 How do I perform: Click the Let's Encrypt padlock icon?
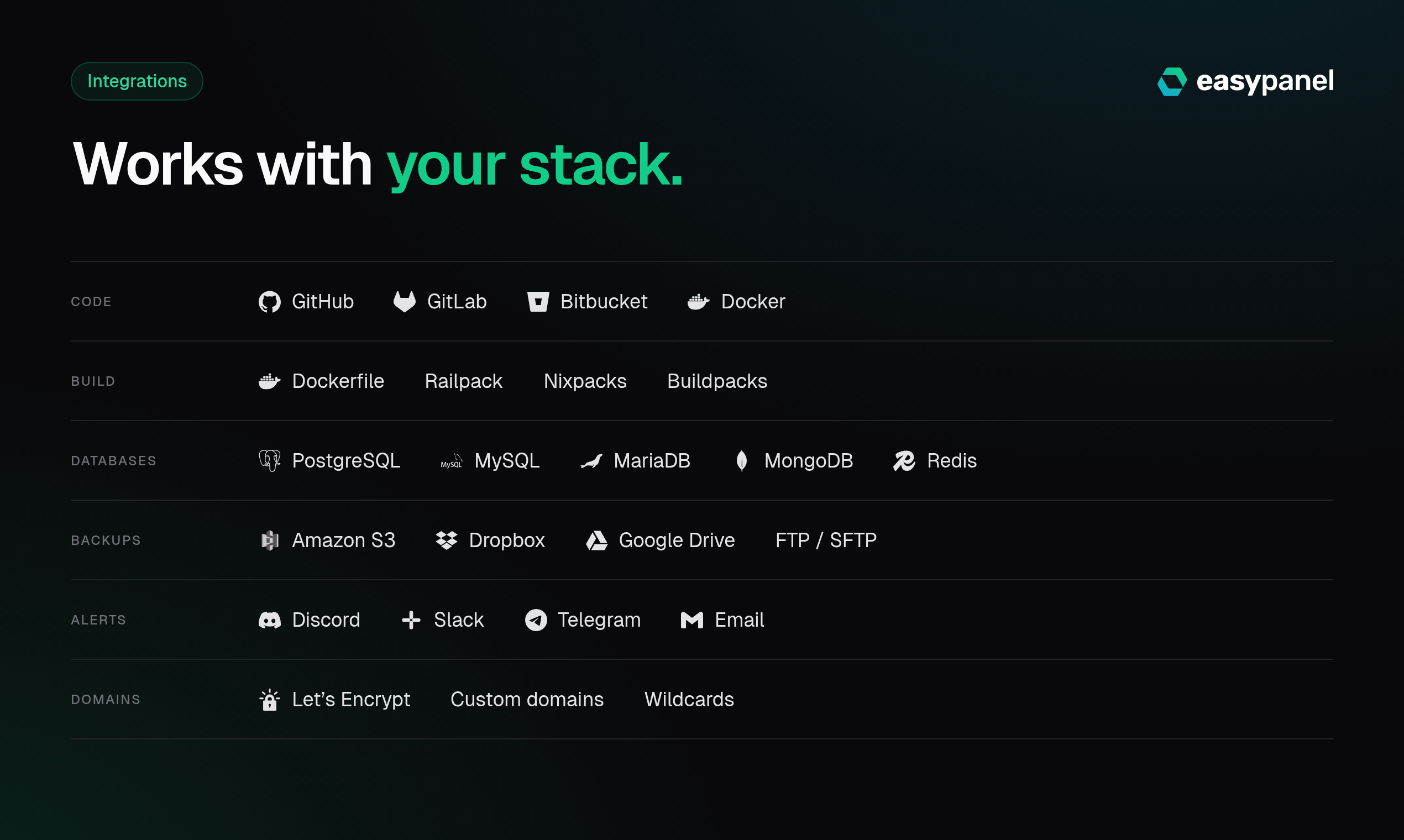[x=270, y=700]
